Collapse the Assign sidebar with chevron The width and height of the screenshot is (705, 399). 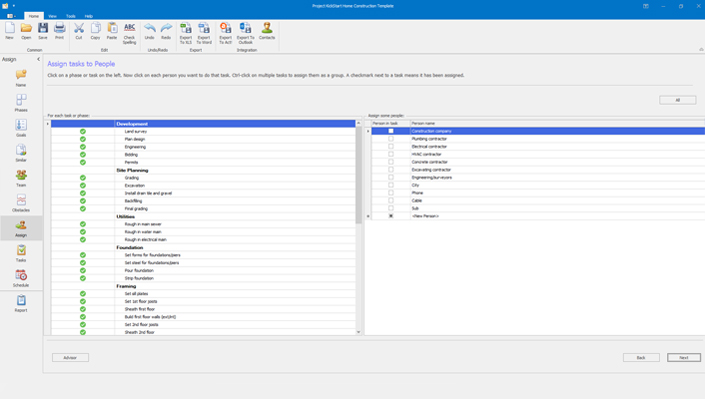tap(38, 59)
